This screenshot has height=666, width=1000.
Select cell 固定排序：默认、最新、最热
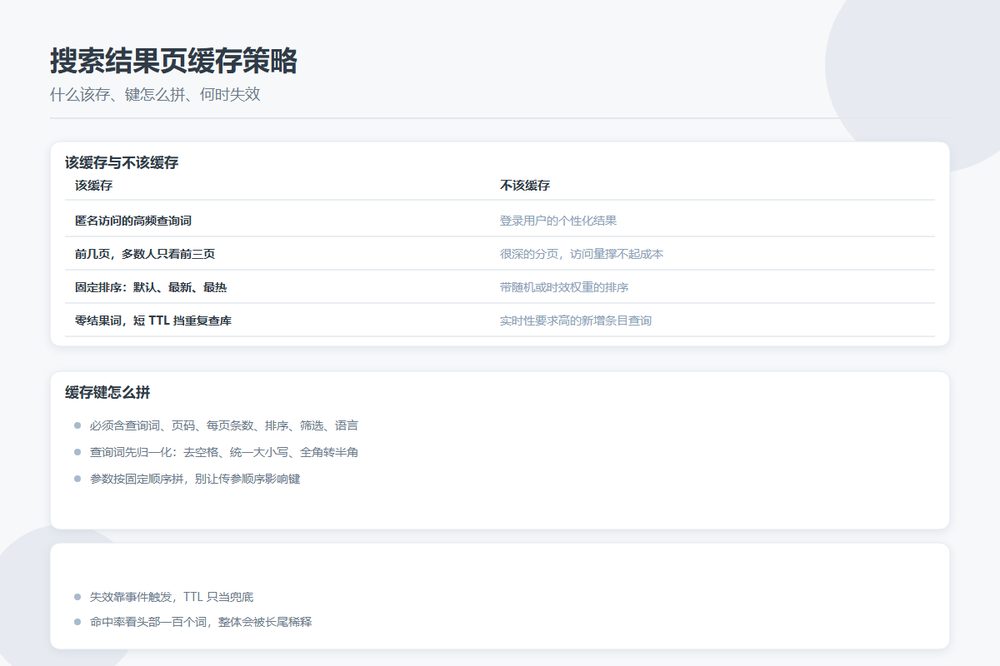click(x=151, y=287)
